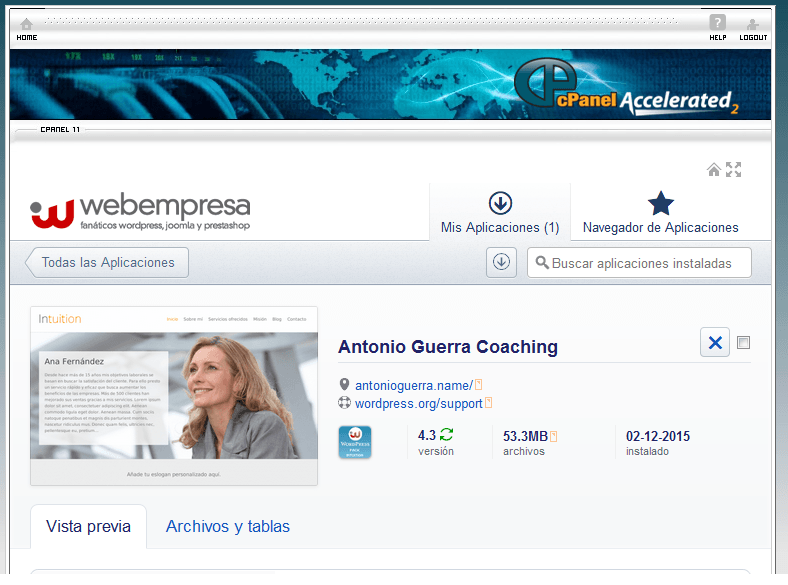788x585 pixels.
Task: Open external link icon after wordpress.org/support
Action: point(488,403)
